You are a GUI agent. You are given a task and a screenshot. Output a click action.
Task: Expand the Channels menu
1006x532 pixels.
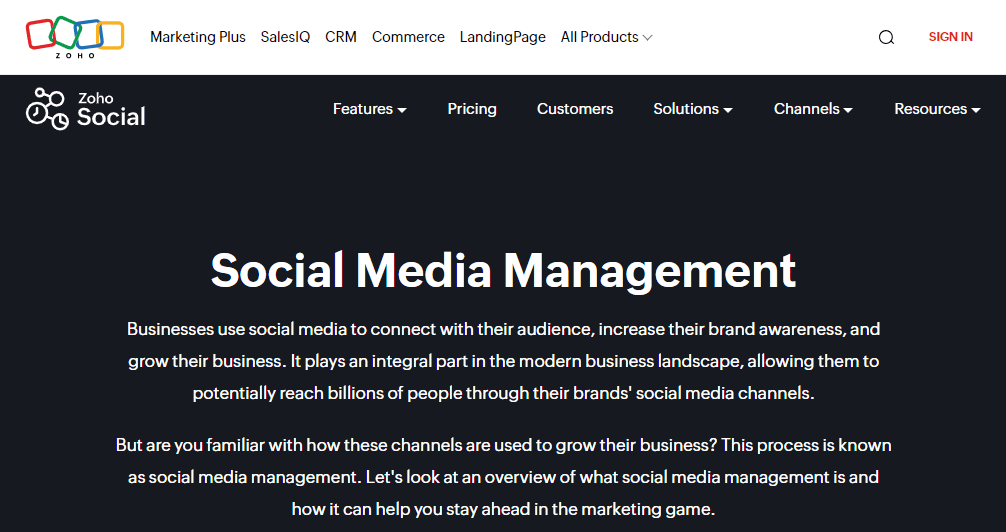813,109
